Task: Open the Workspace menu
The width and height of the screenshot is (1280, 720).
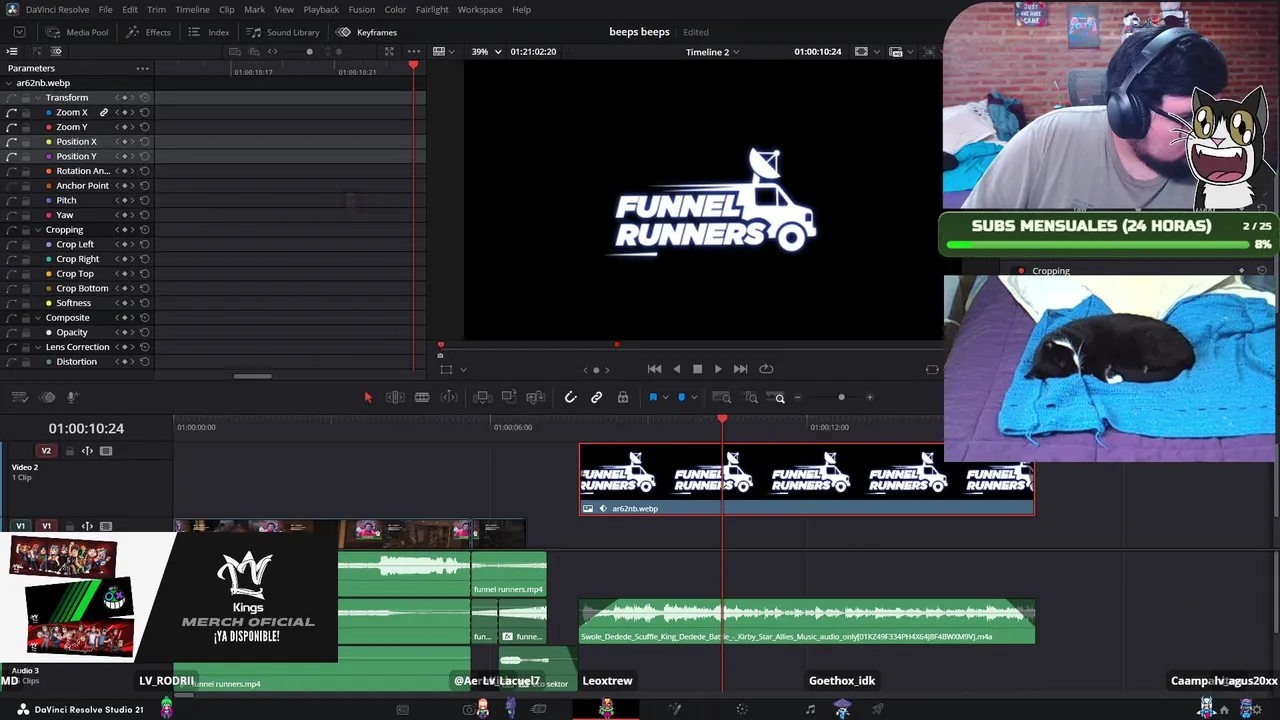Action: tap(480, 10)
